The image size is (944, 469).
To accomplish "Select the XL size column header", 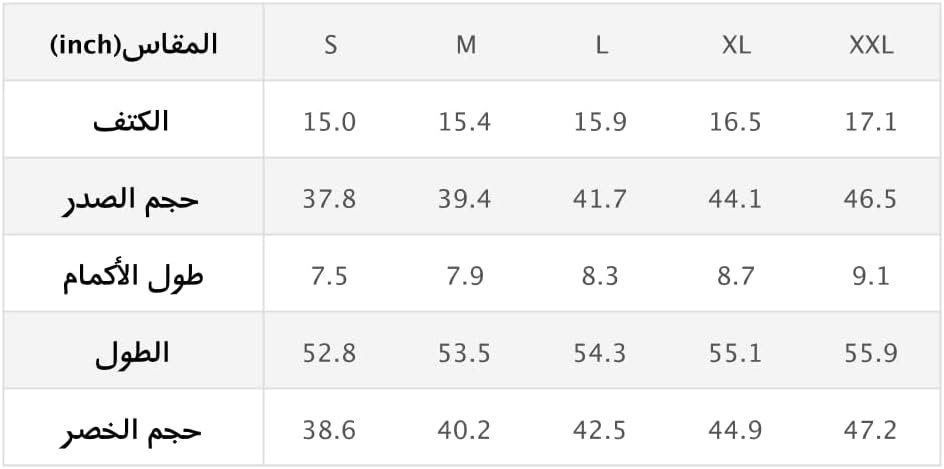I will (736, 45).
